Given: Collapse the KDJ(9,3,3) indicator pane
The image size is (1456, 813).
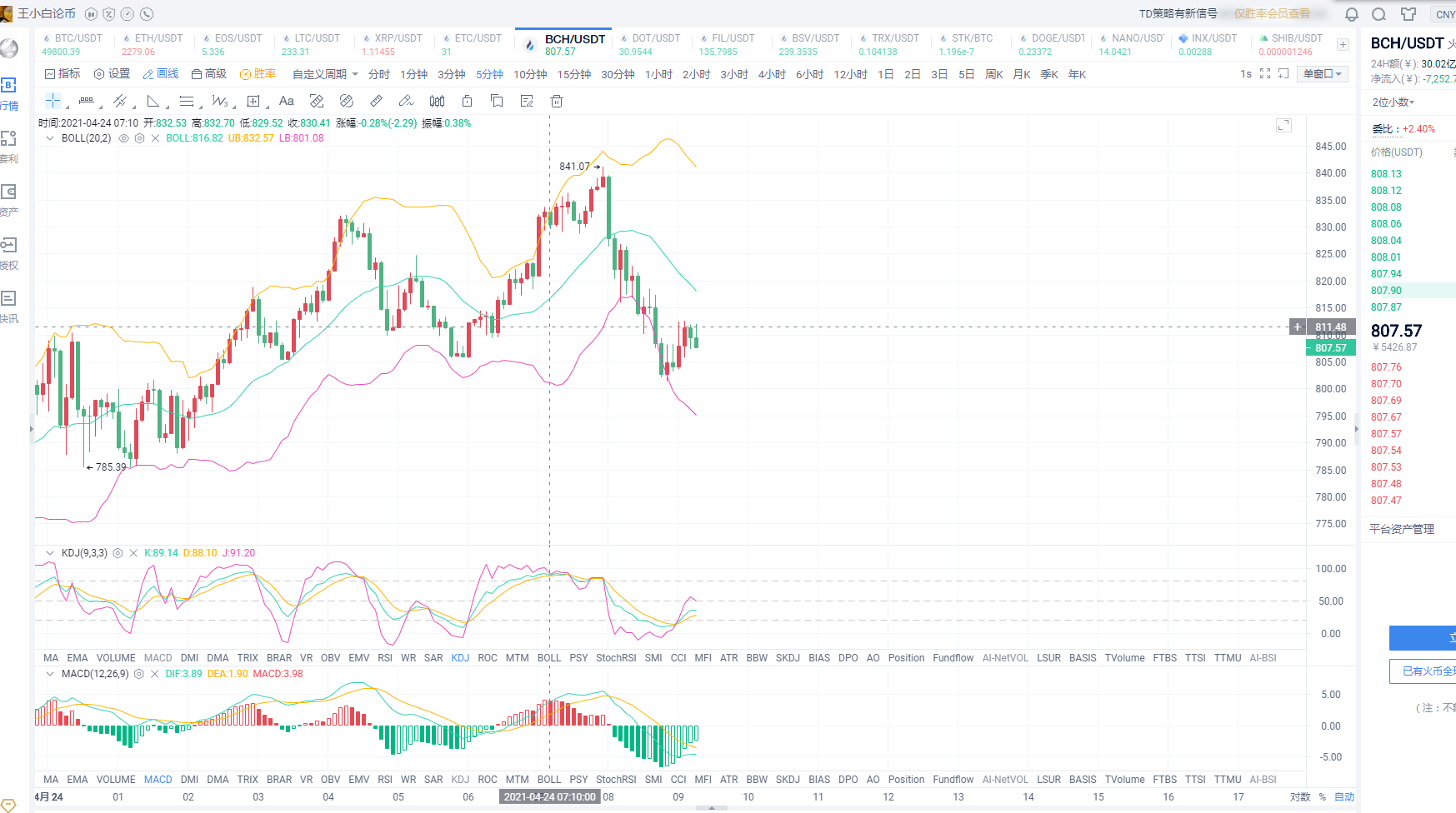Looking at the screenshot, I should pos(50,553).
